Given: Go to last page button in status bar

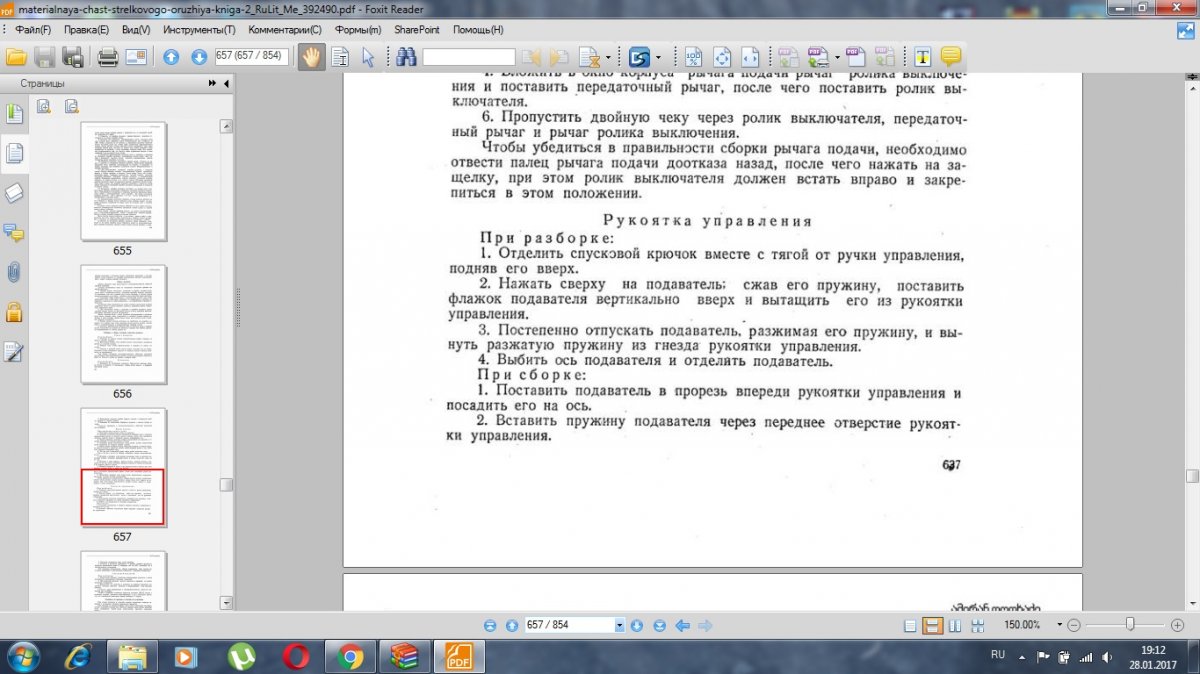Looking at the screenshot, I should tap(660, 625).
